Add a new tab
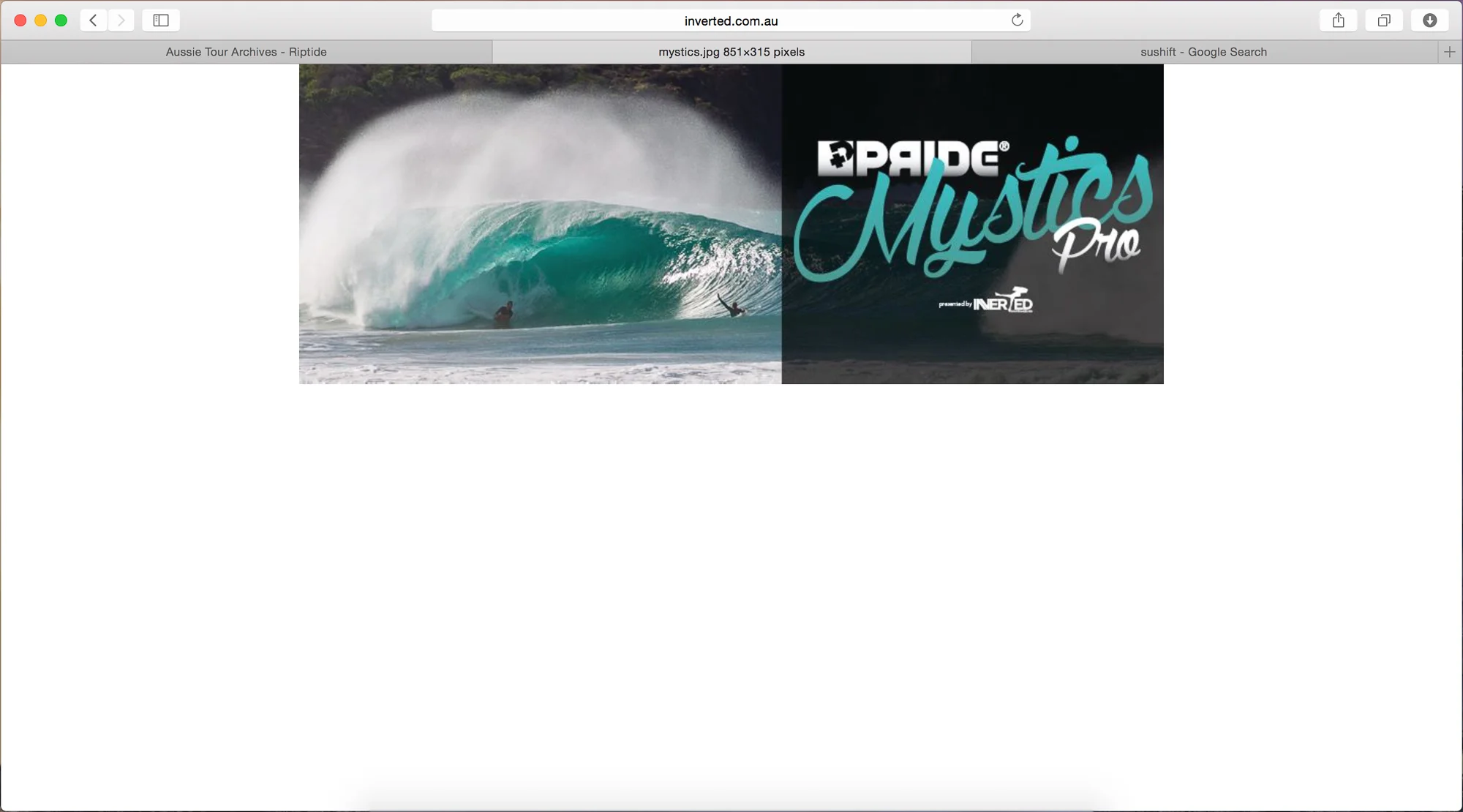The image size is (1463, 812). 1450,52
